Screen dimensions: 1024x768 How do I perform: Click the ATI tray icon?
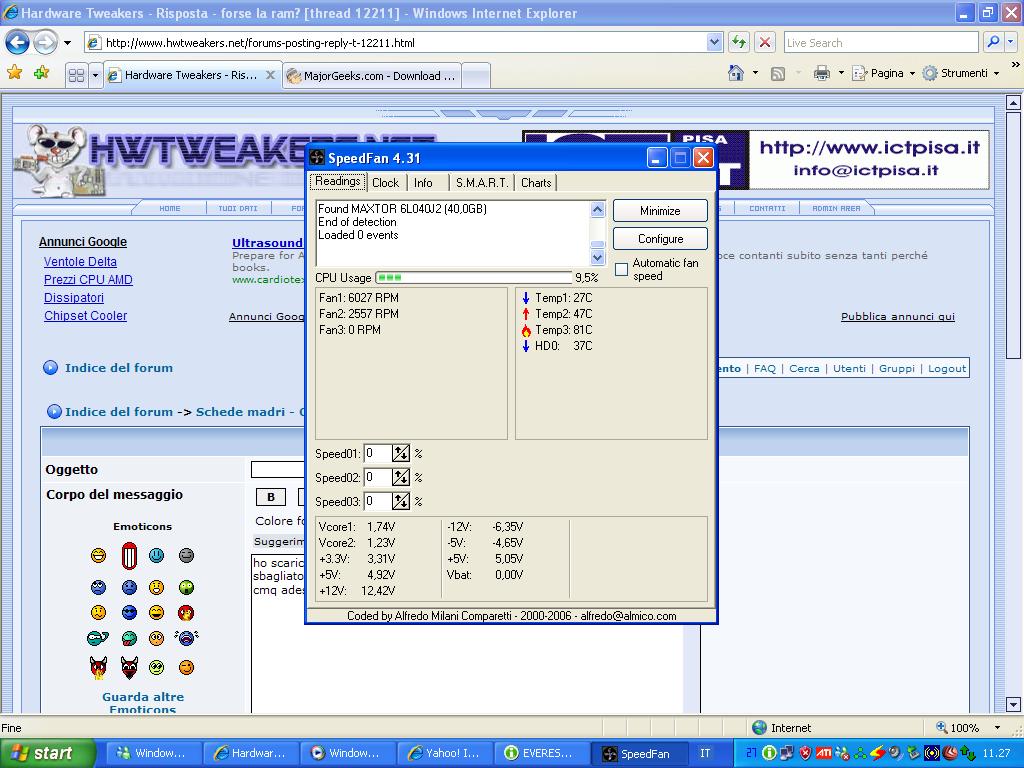coord(824,753)
